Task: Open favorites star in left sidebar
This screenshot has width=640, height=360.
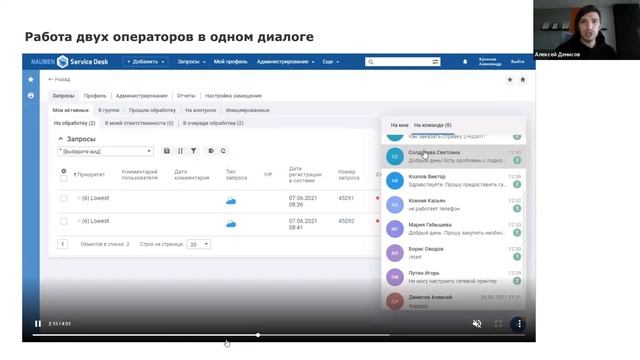Action: click(x=31, y=79)
